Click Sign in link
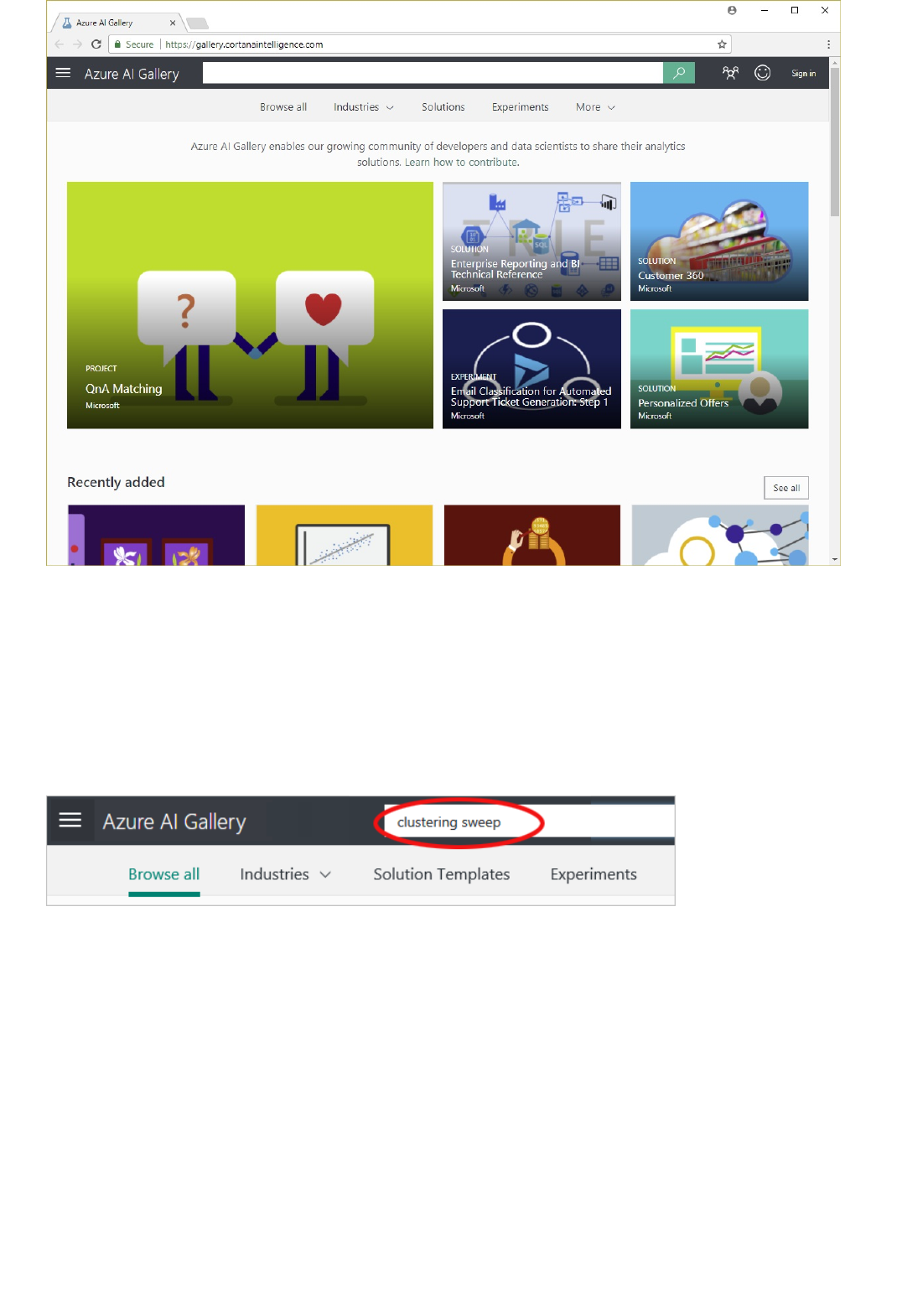This screenshot has width=902, height=1316. pyautogui.click(x=803, y=74)
